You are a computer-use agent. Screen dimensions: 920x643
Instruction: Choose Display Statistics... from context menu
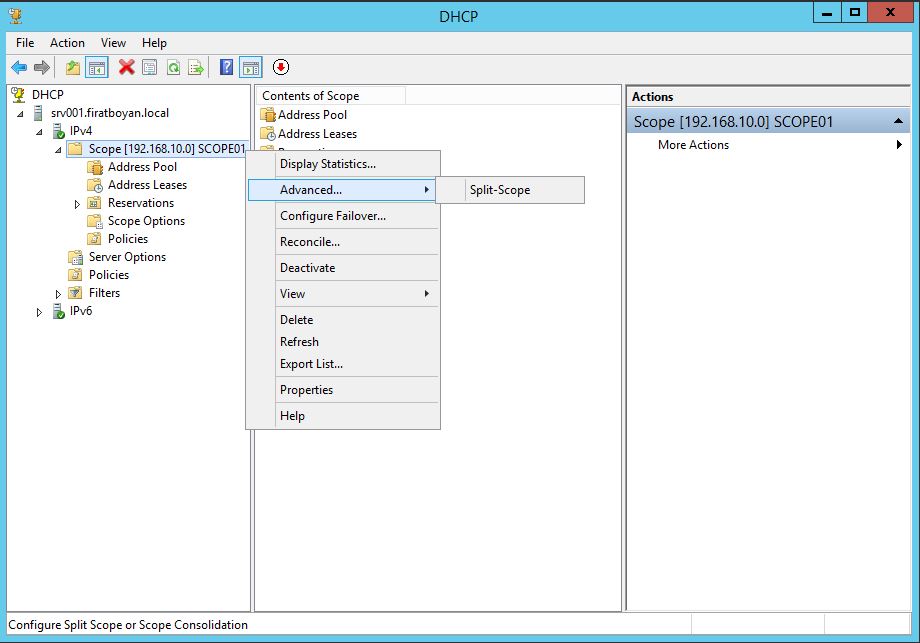pyautogui.click(x=343, y=164)
